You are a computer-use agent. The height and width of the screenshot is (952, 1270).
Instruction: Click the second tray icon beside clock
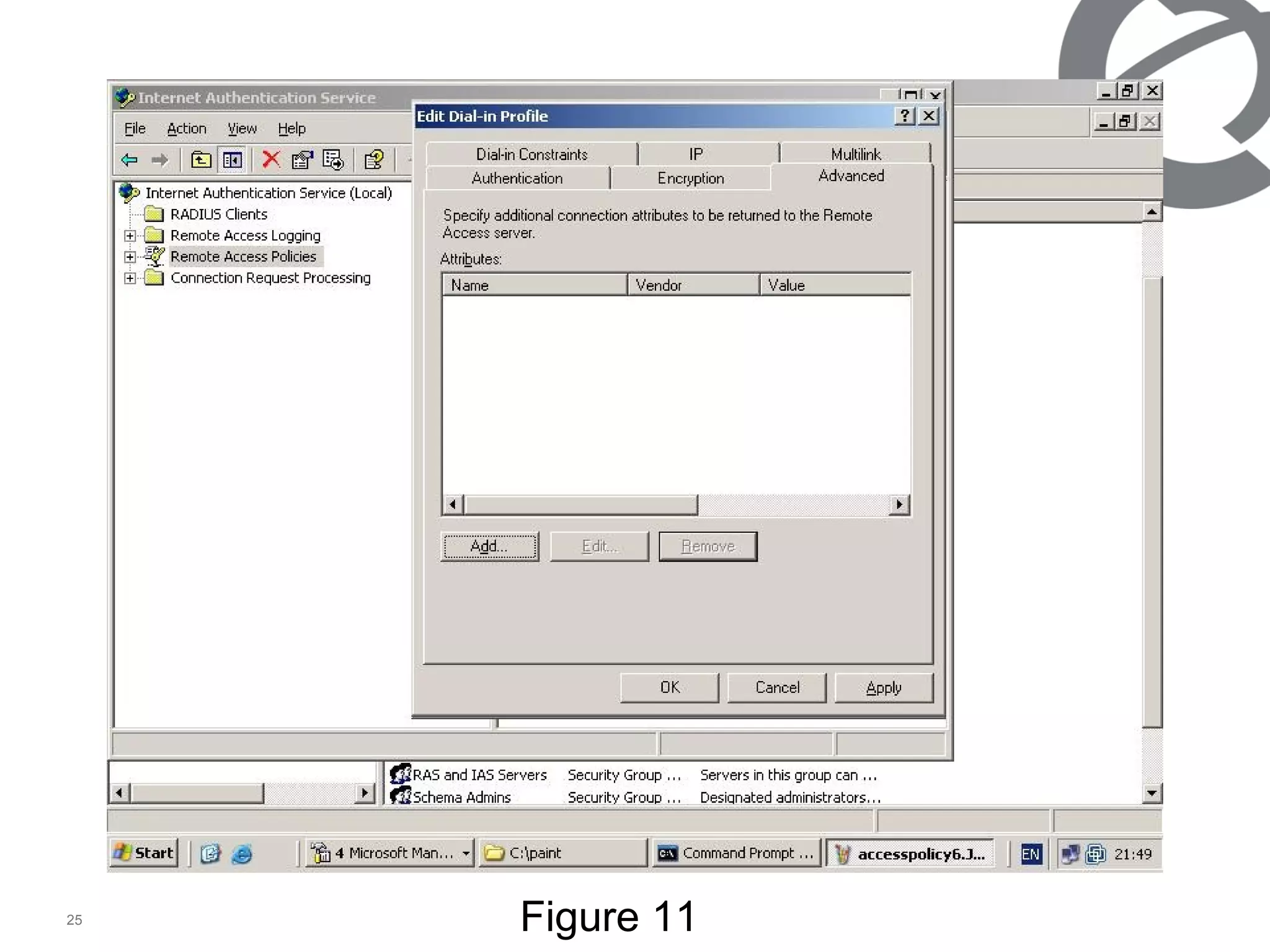pyautogui.click(x=1096, y=854)
